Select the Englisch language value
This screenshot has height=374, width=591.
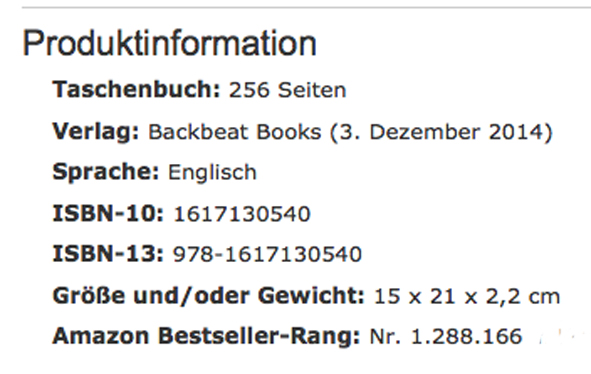click(x=212, y=173)
